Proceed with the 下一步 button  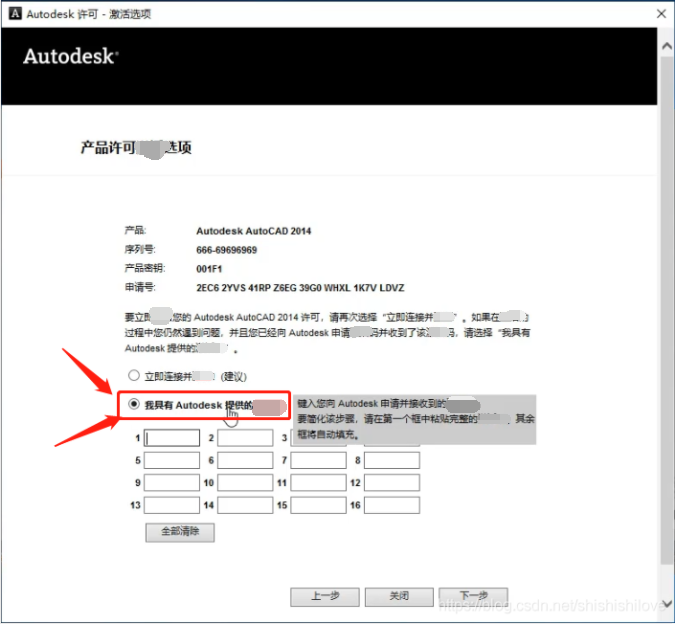tap(474, 596)
